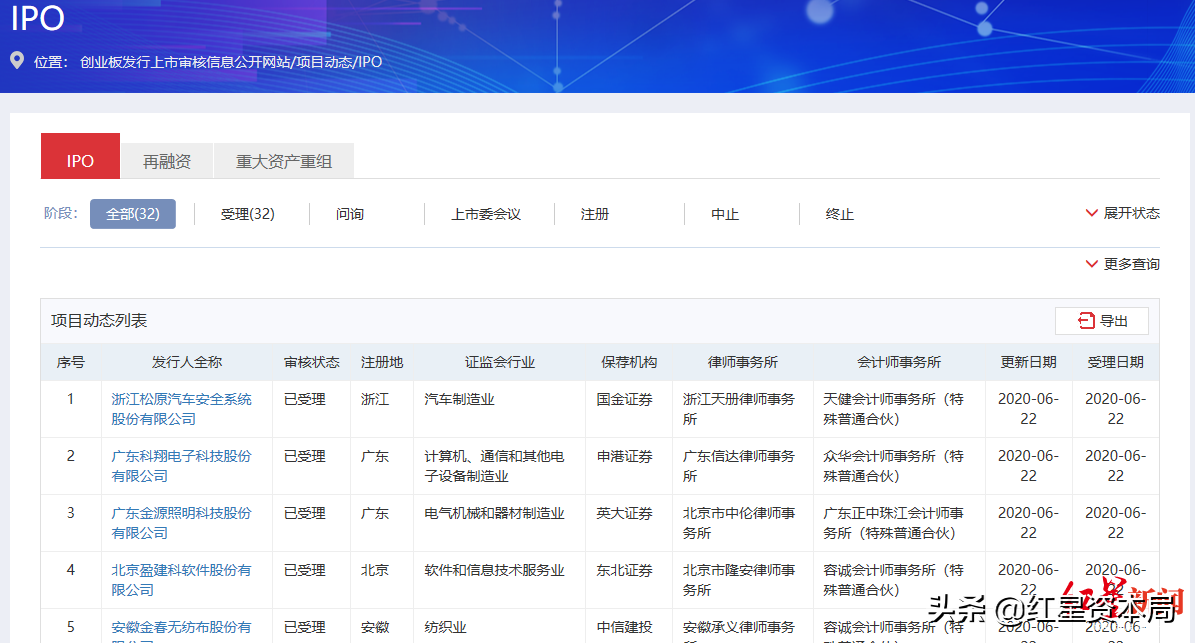The height and width of the screenshot is (643, 1195).
Task: Click the 更新日期 column header
Action: click(x=1028, y=362)
